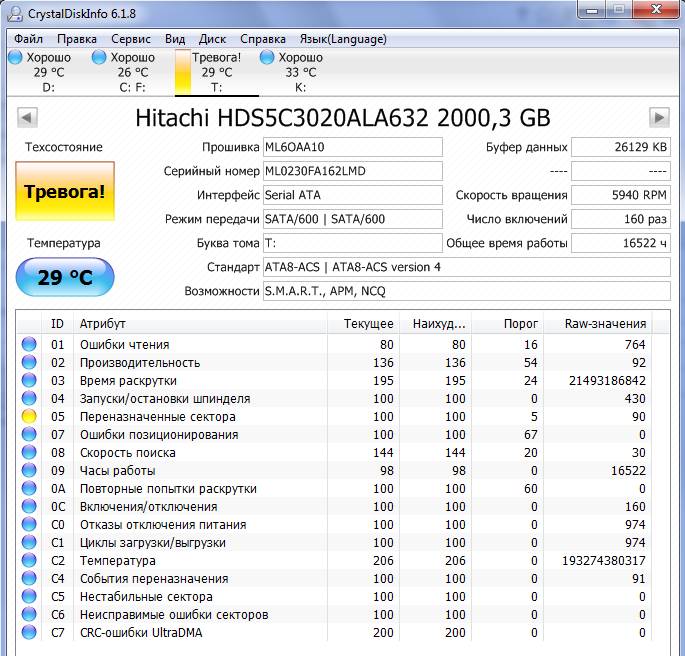Open the Язык(Language) menu

[343, 39]
